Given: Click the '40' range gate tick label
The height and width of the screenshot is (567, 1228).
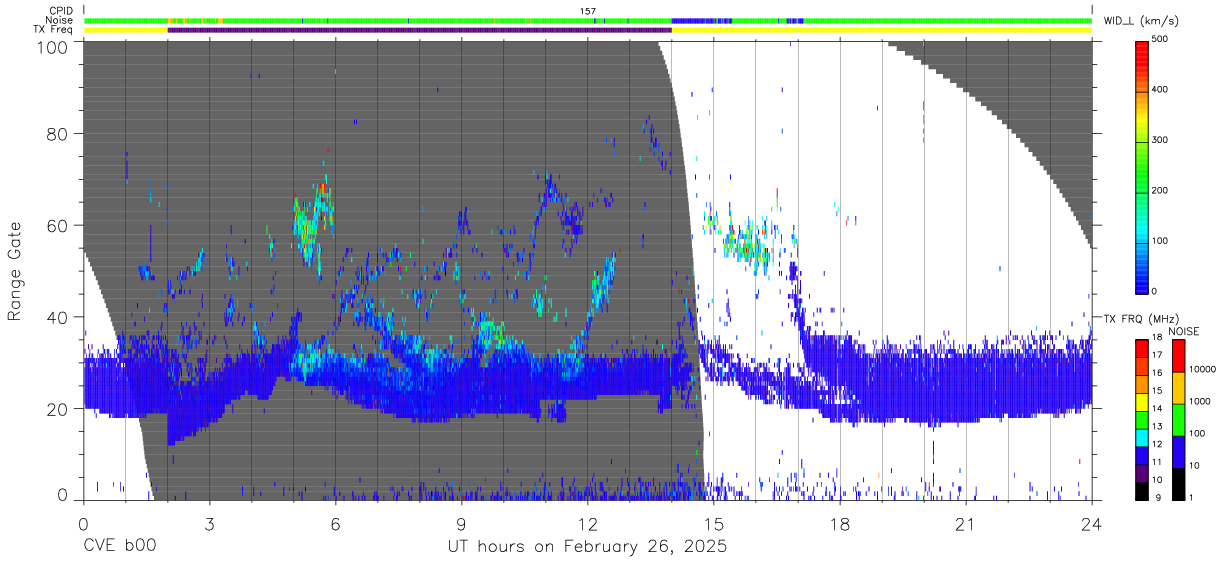Looking at the screenshot, I should [58, 317].
